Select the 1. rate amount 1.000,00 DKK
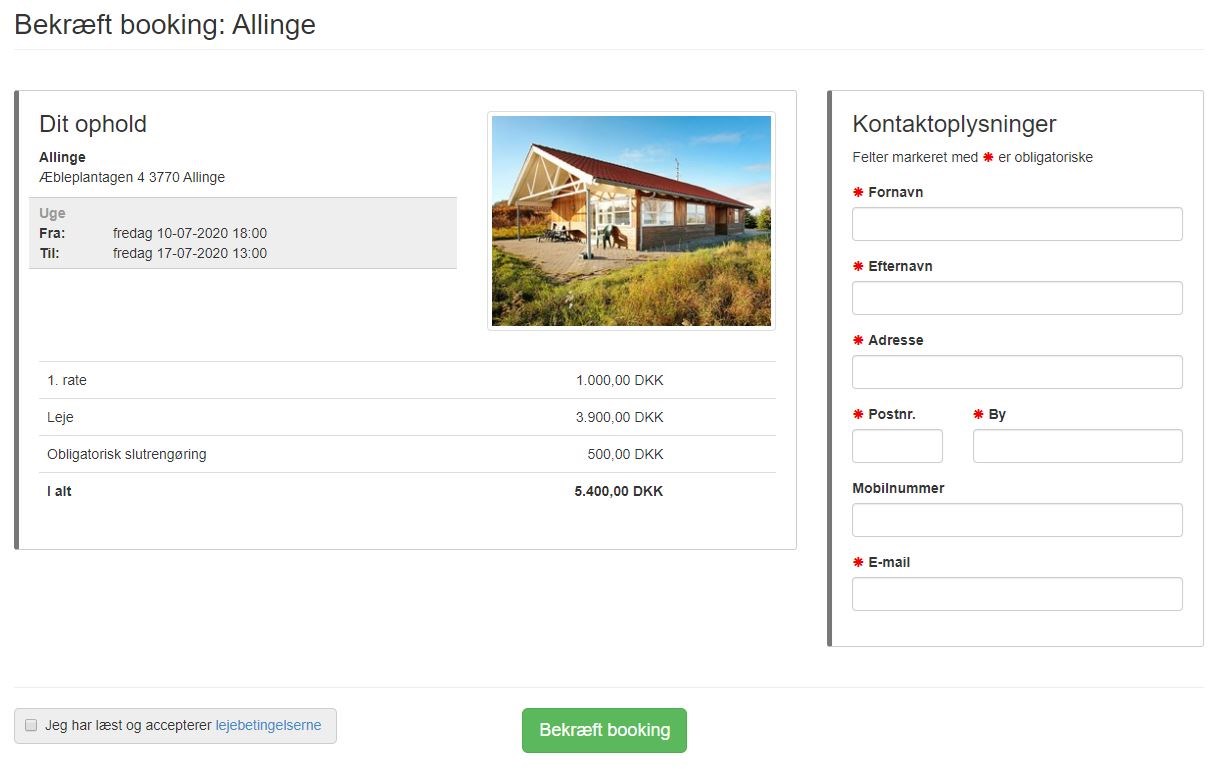 click(x=620, y=380)
